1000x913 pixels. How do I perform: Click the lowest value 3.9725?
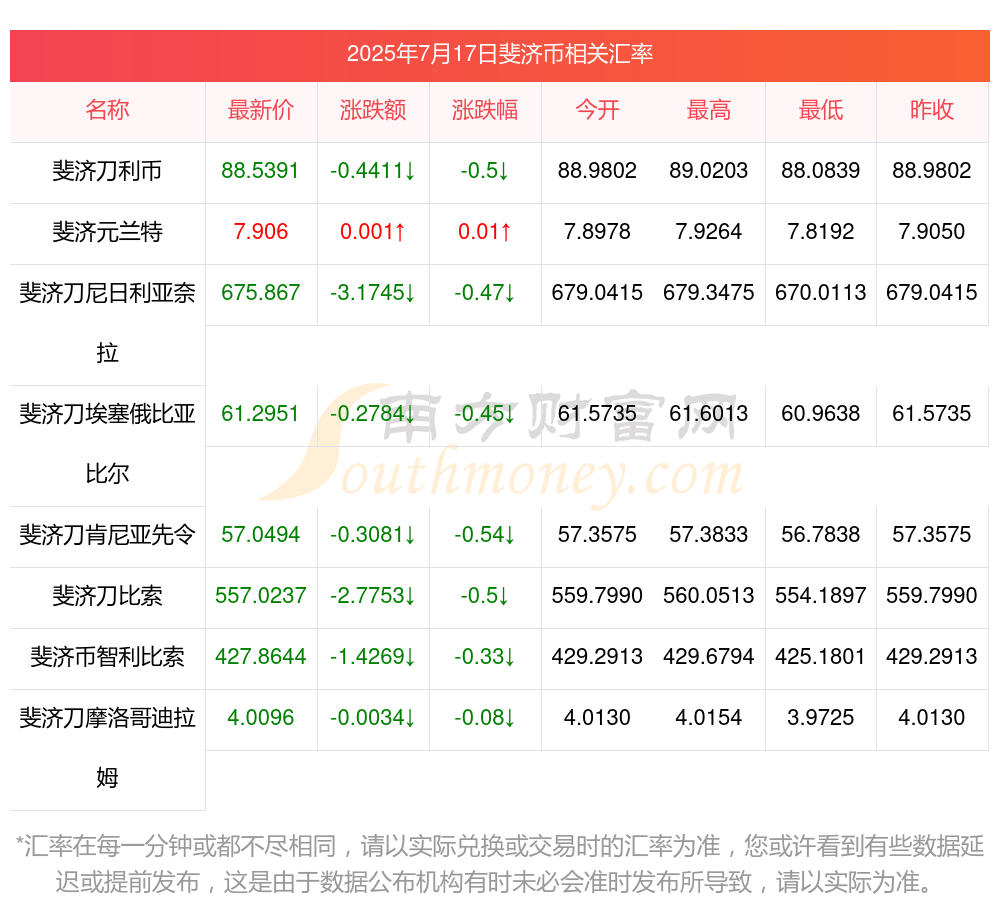821,717
